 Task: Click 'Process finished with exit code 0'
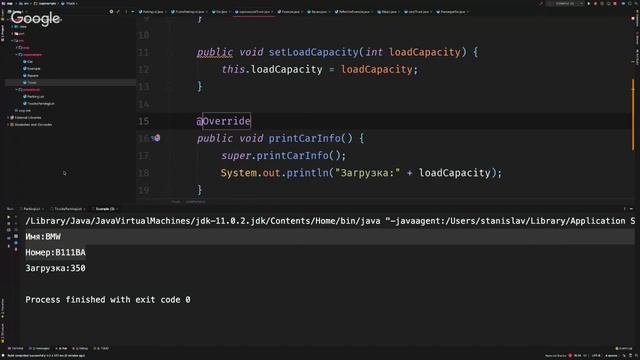click(x=108, y=300)
